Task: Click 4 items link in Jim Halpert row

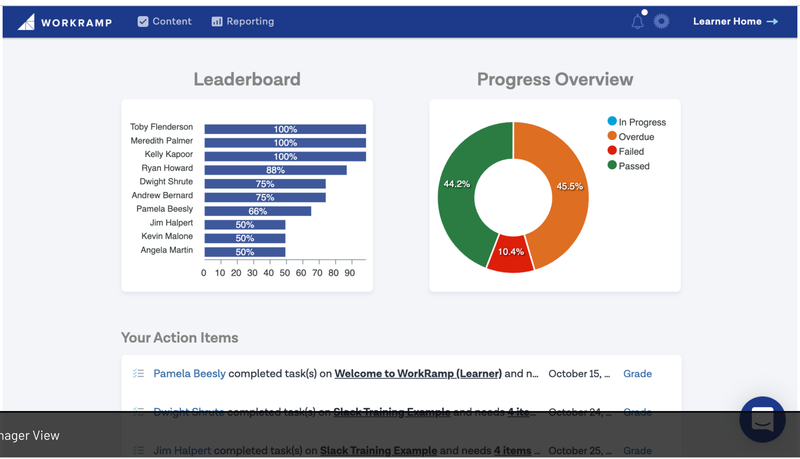Action: click(x=512, y=450)
